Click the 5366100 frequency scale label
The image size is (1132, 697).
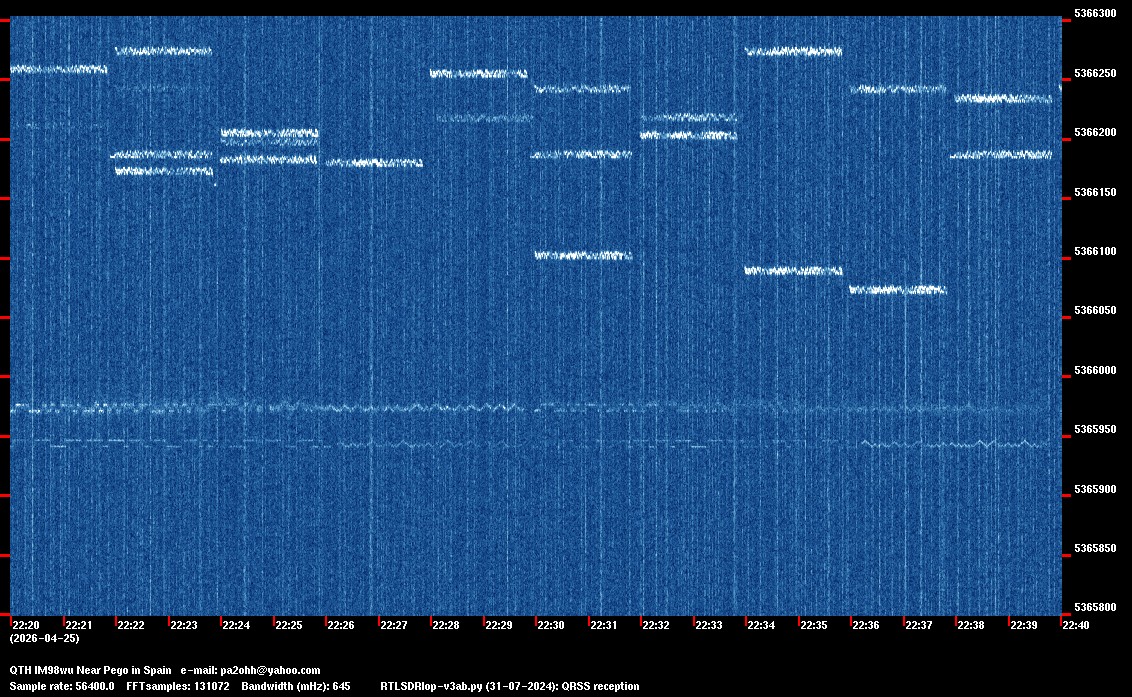tap(1094, 252)
